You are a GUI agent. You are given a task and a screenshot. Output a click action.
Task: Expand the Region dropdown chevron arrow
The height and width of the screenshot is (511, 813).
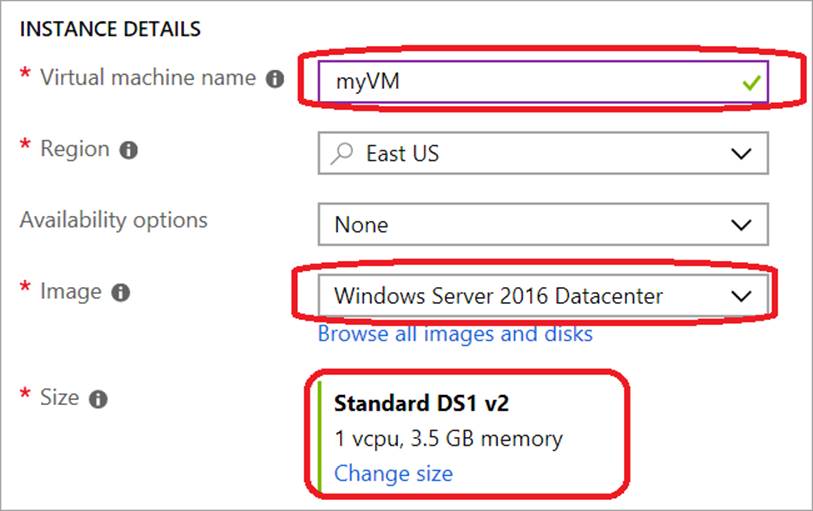click(x=741, y=154)
